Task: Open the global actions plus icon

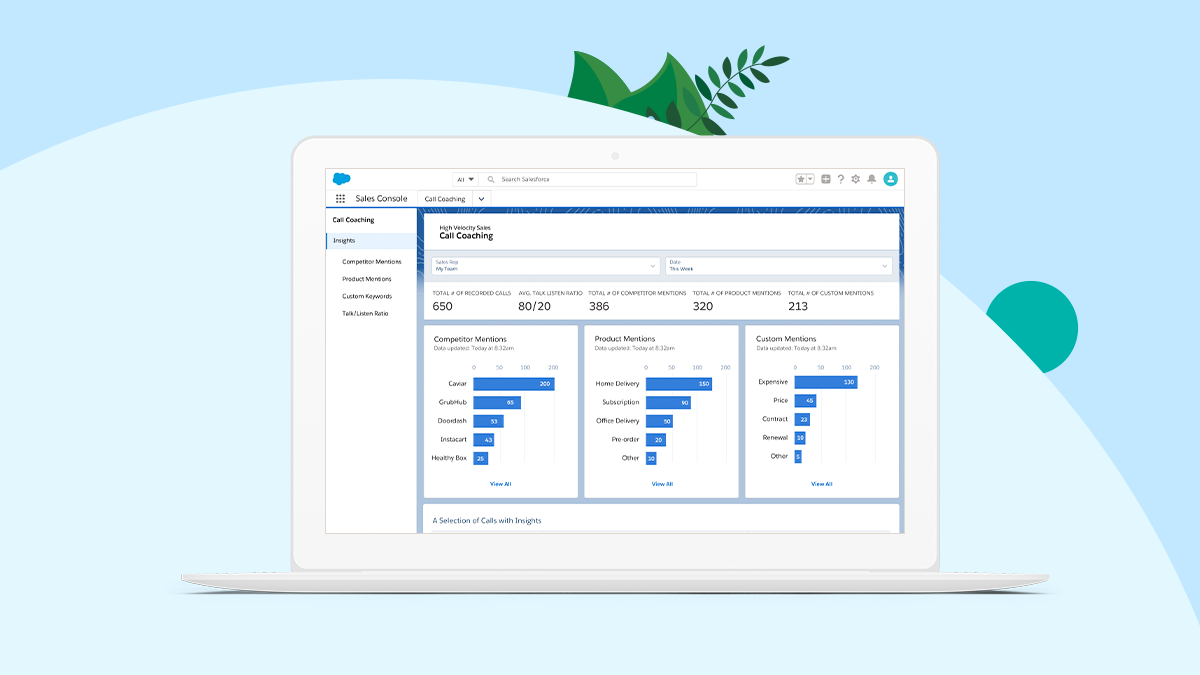Action: point(826,179)
